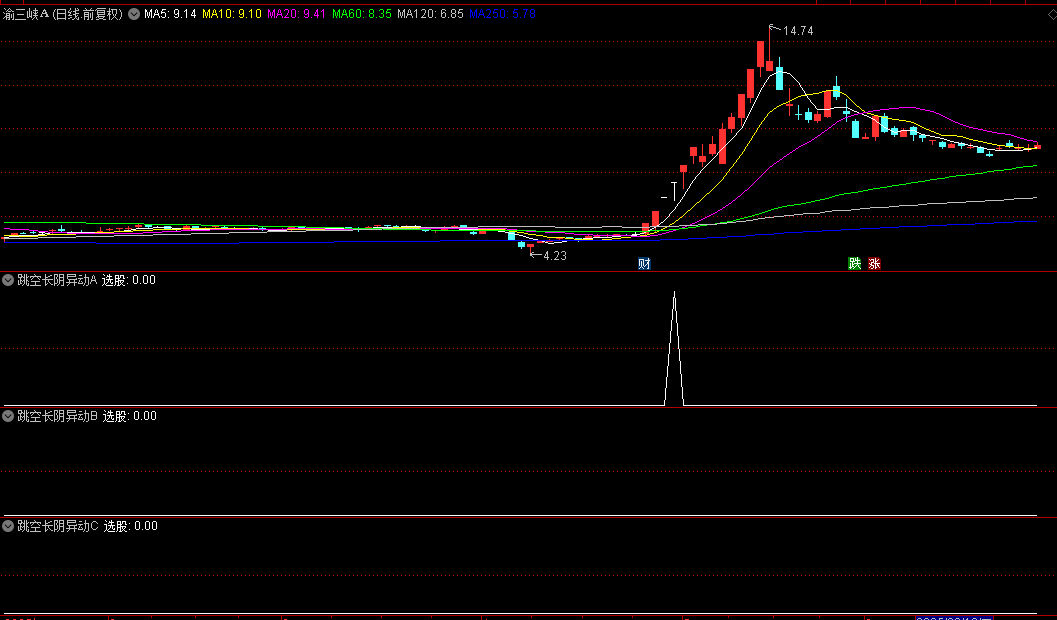
Task: Select the magenta MA20 moving average label
Action: 297,13
